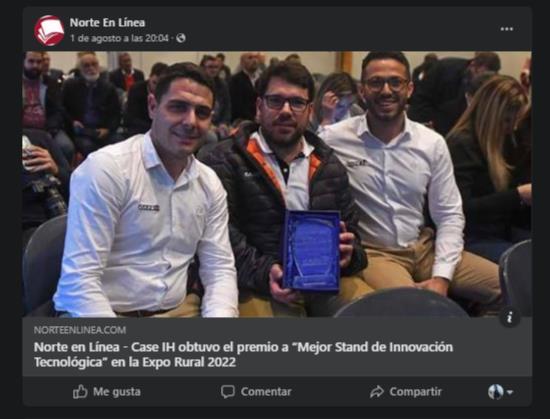Viewport: 550px width, 419px height.
Task: Click the second line of headline mentioning Expo Rural 2022
Action: pyautogui.click(x=135, y=362)
